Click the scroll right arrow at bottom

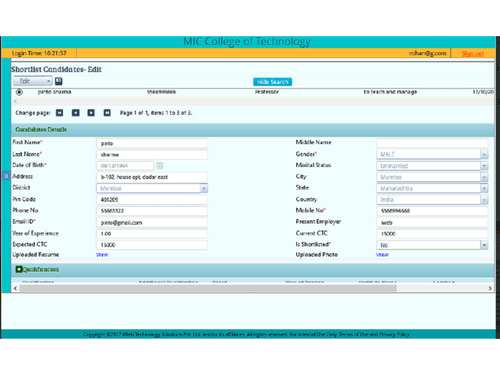[490, 288]
